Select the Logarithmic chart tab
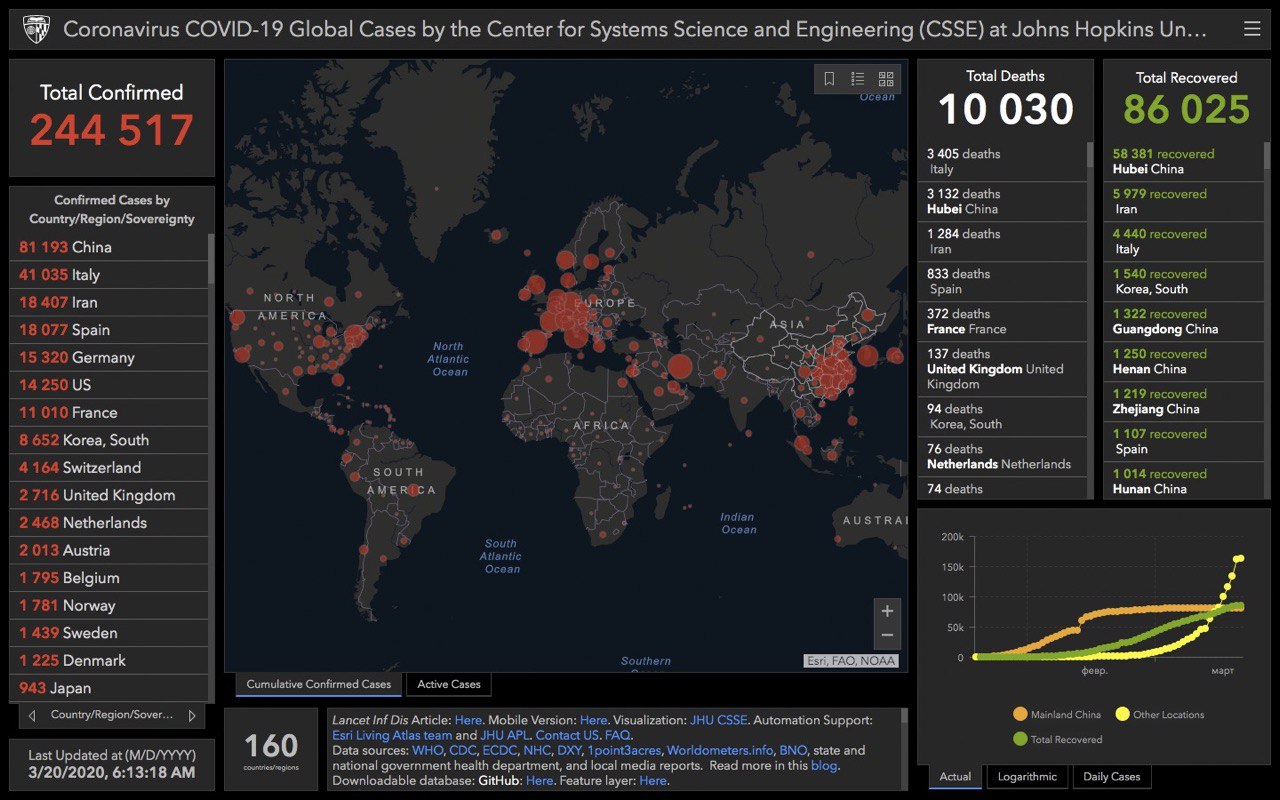1280x800 pixels. pyautogui.click(x=1026, y=776)
